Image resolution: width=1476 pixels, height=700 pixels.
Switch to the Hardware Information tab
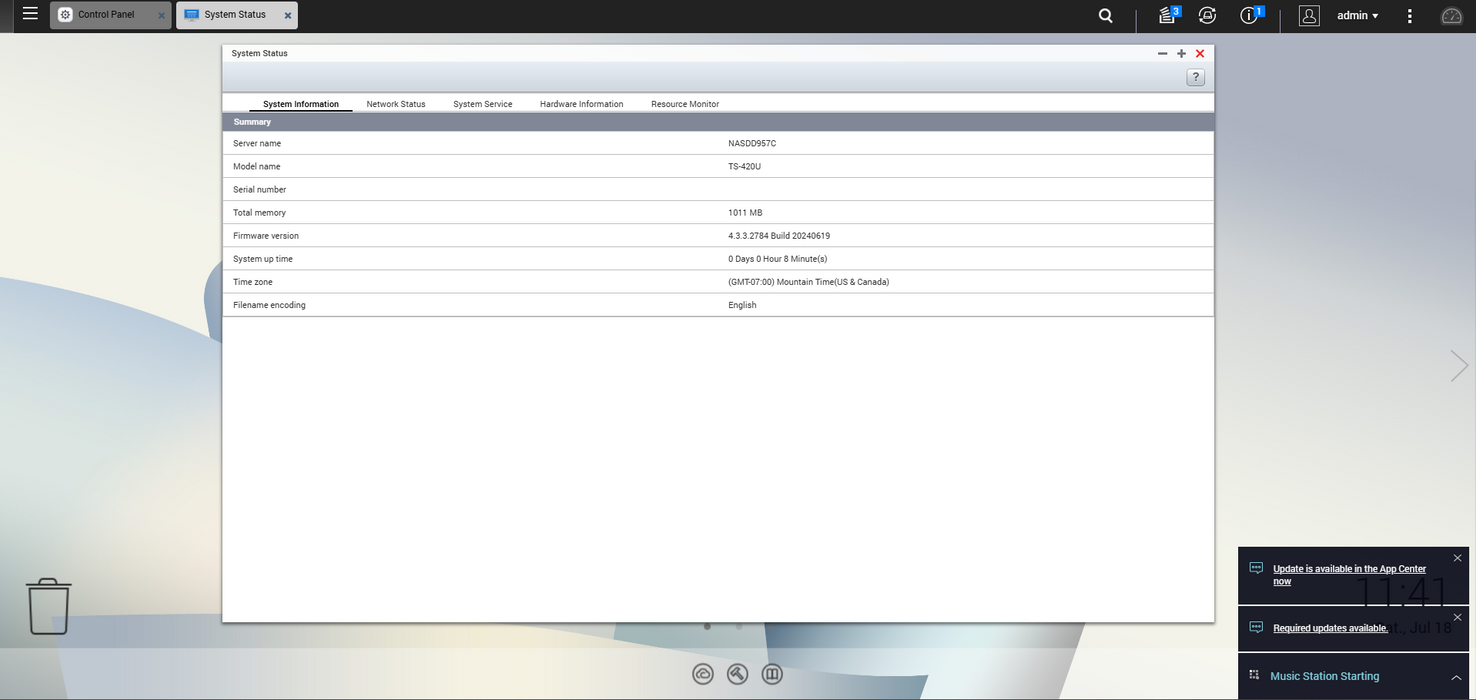(581, 104)
